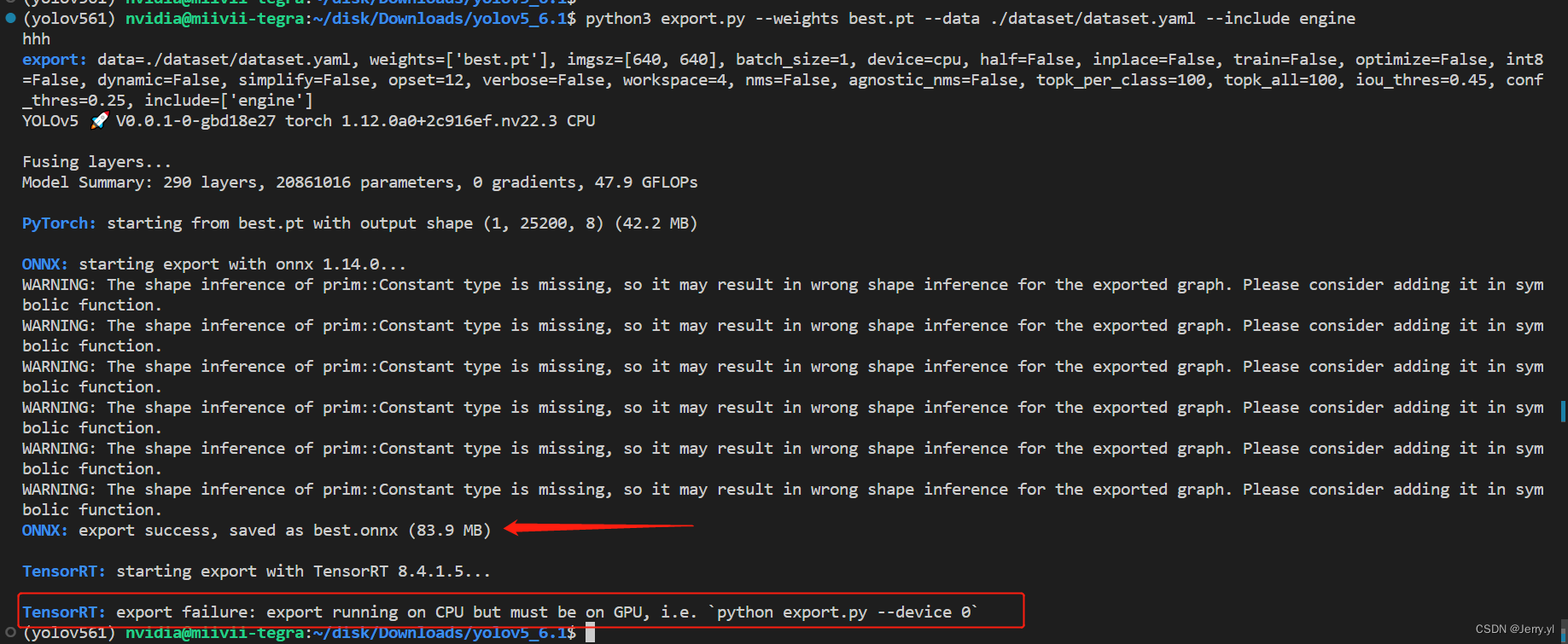
Task: Click 'ONNX:' before 'starting export with onnx'
Action: click(x=45, y=264)
